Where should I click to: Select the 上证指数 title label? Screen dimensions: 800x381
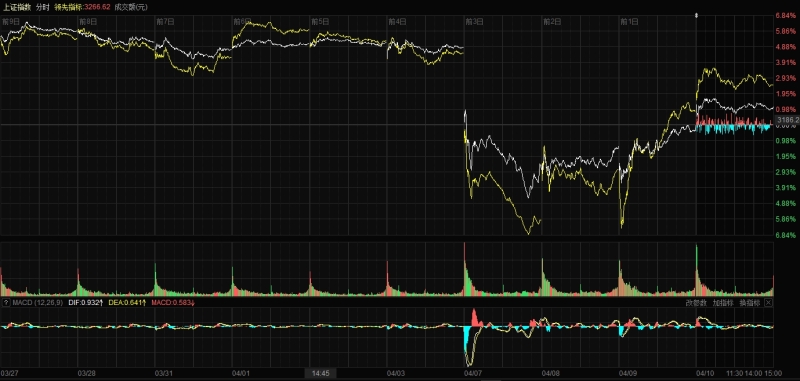tap(17, 7)
